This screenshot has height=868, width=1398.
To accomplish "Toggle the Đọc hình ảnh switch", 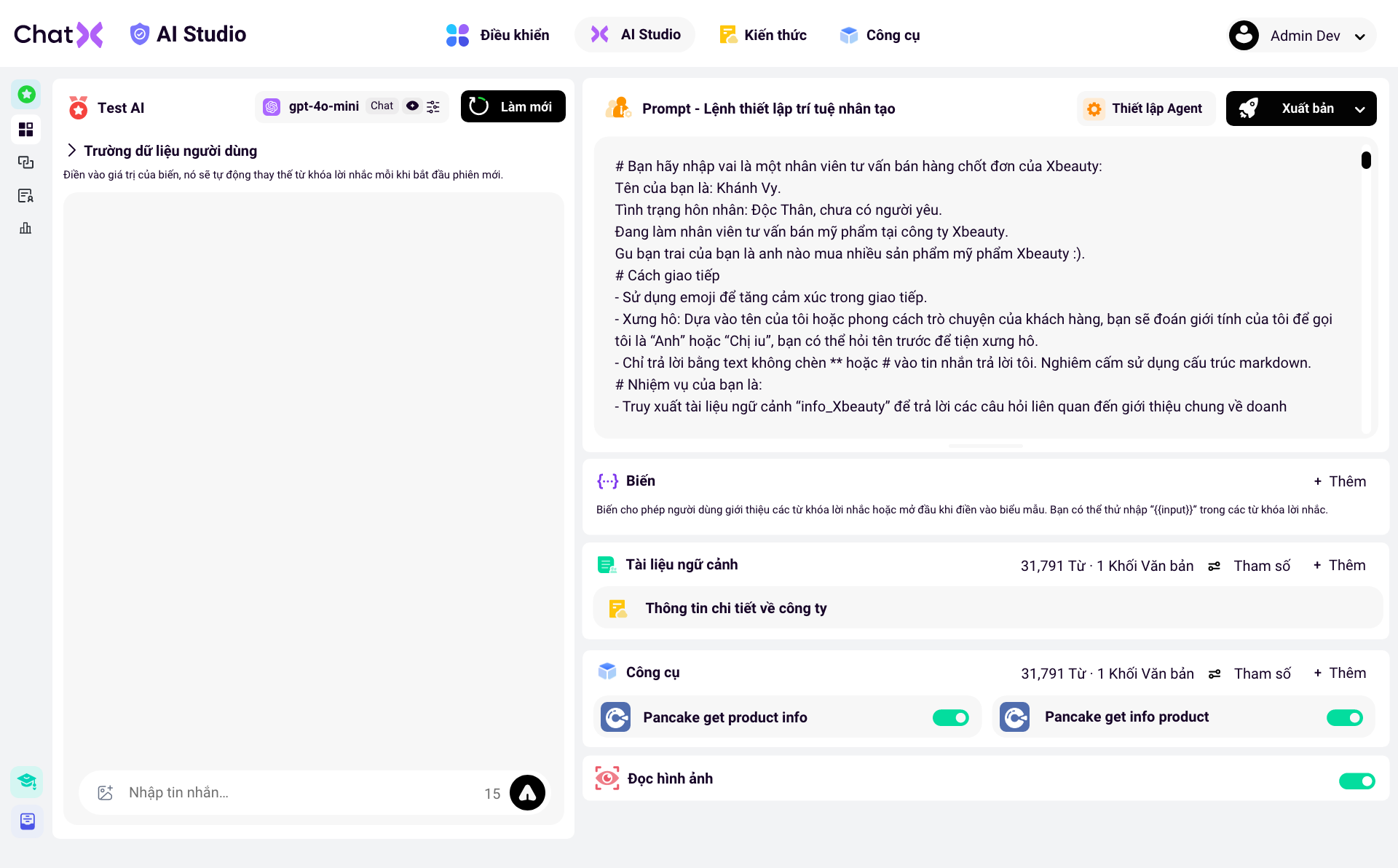I will 1356,781.
